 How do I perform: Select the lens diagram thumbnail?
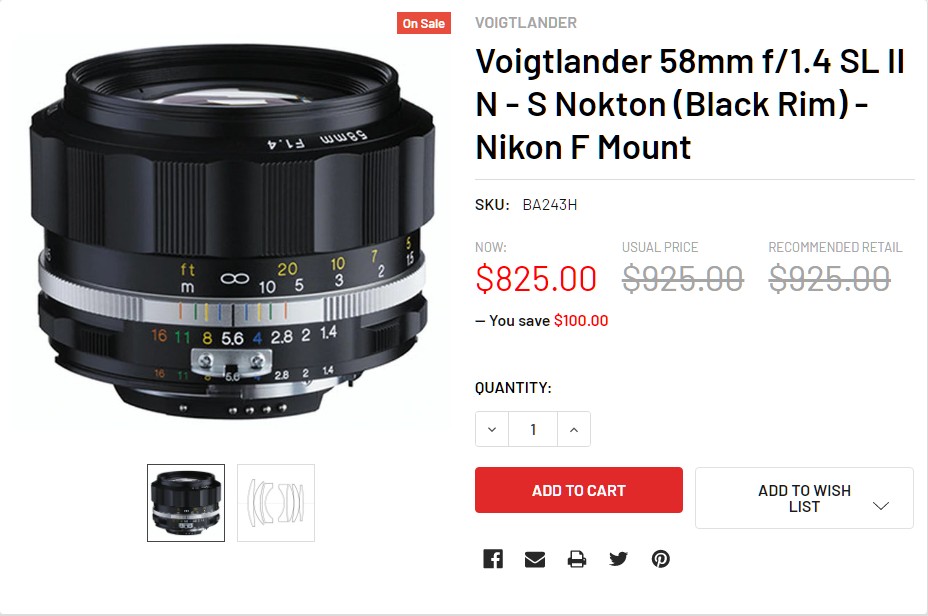click(276, 503)
